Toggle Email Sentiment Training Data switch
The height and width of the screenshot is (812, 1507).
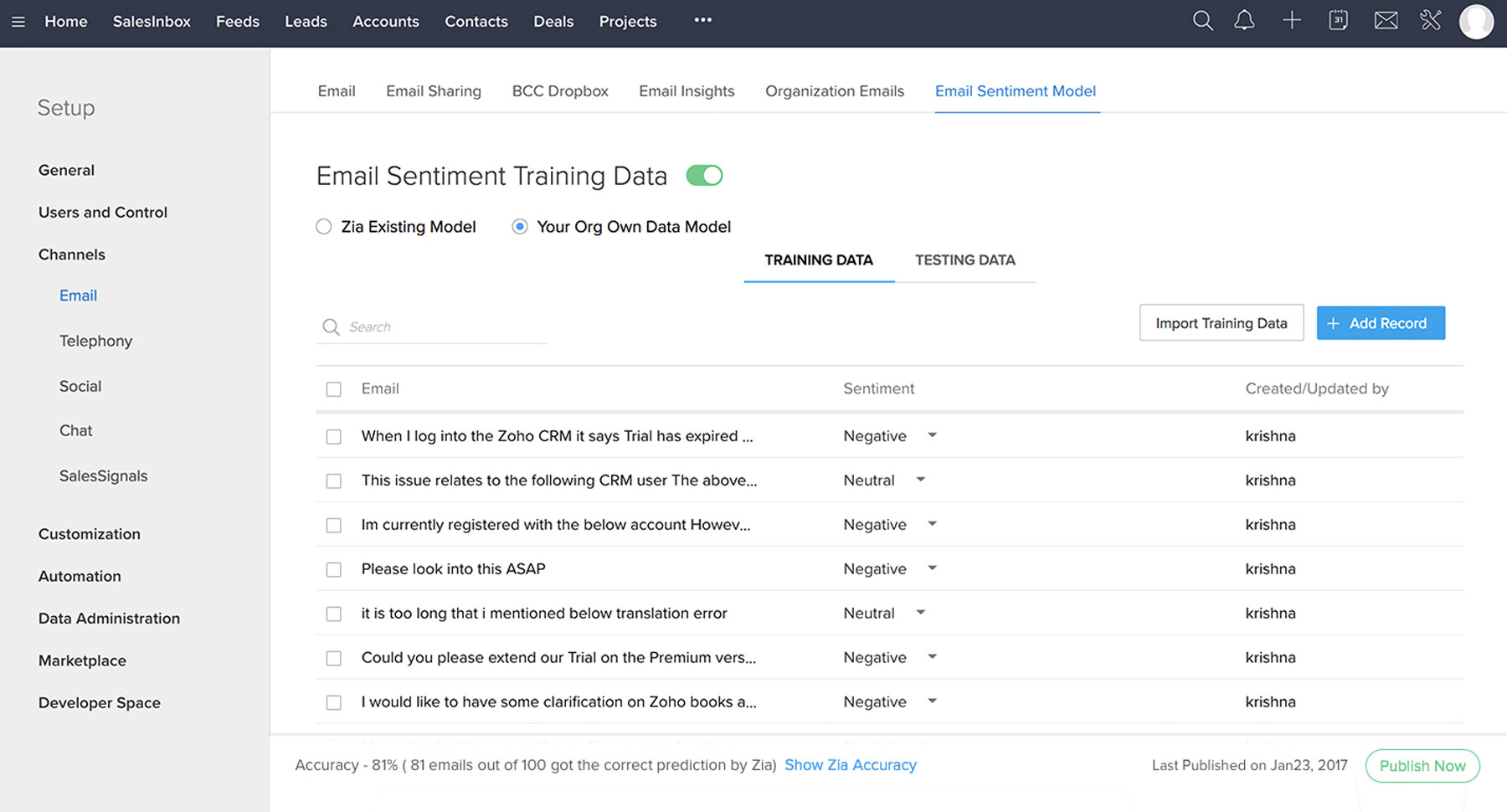pyautogui.click(x=704, y=176)
